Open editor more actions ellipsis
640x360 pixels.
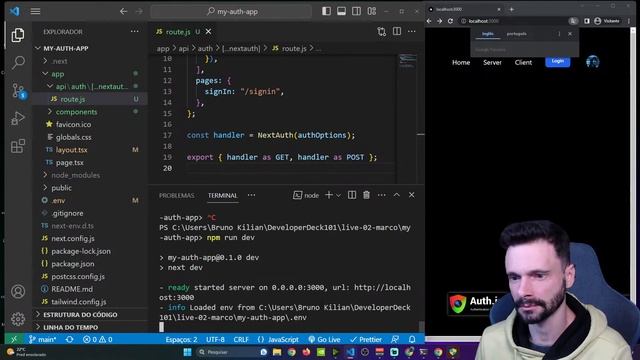coord(411,31)
